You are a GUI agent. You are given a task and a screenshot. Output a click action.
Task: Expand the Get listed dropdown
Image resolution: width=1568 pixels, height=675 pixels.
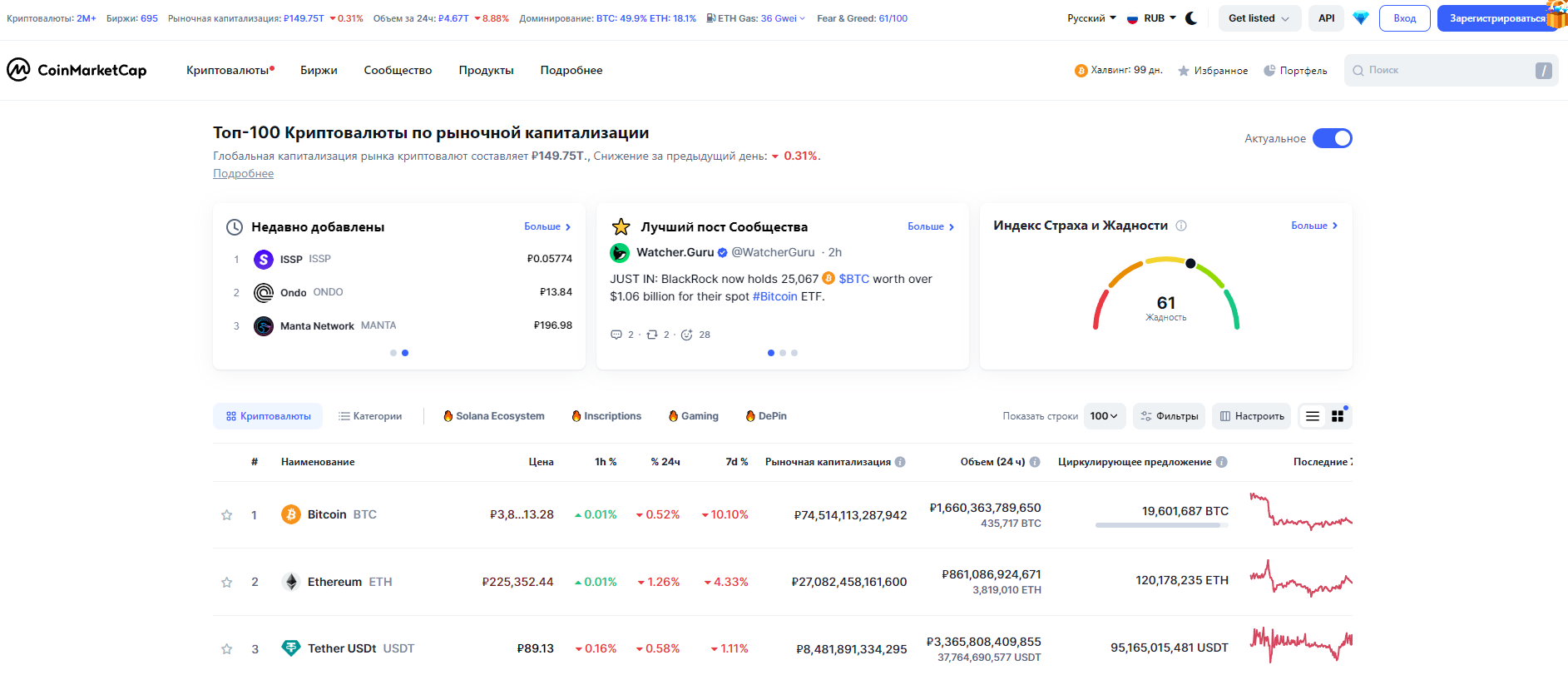tap(1259, 18)
